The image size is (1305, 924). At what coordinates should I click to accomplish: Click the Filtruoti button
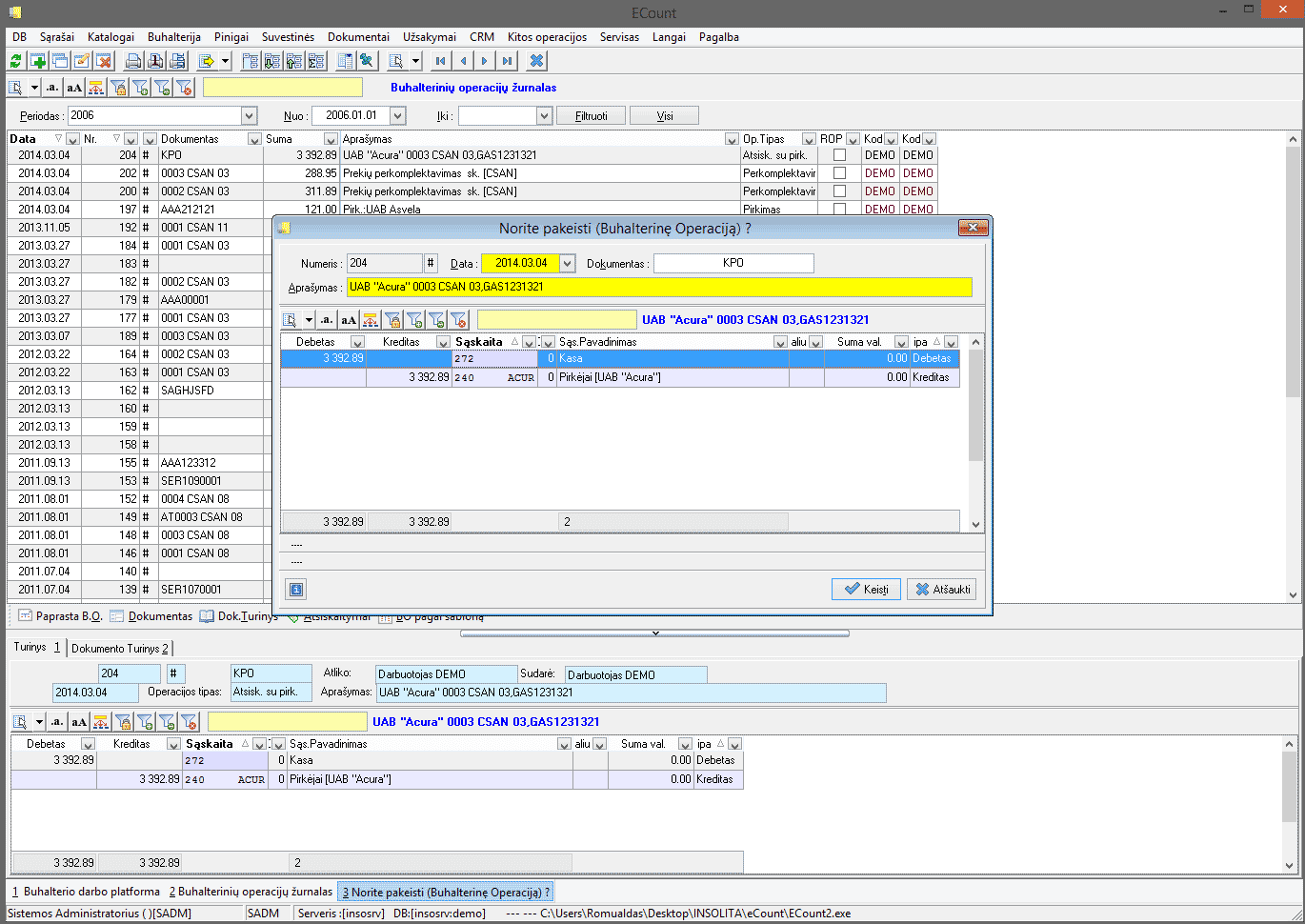point(591,116)
